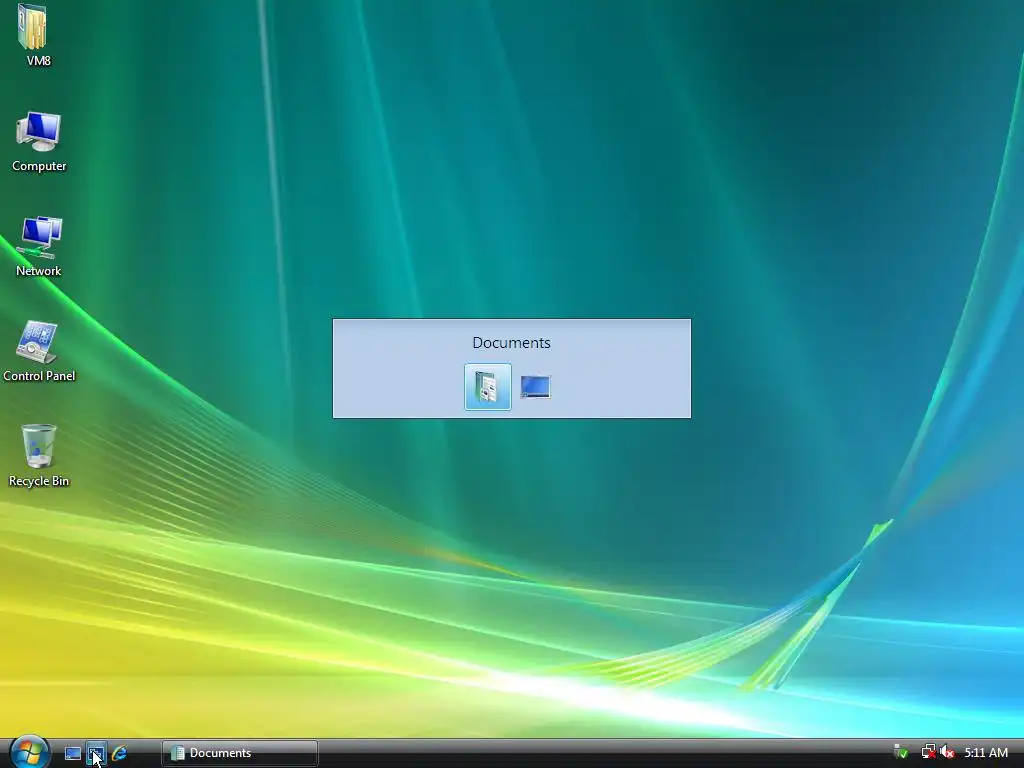Click Show Desktop quick launch icon
The image size is (1024, 768).
click(72, 753)
